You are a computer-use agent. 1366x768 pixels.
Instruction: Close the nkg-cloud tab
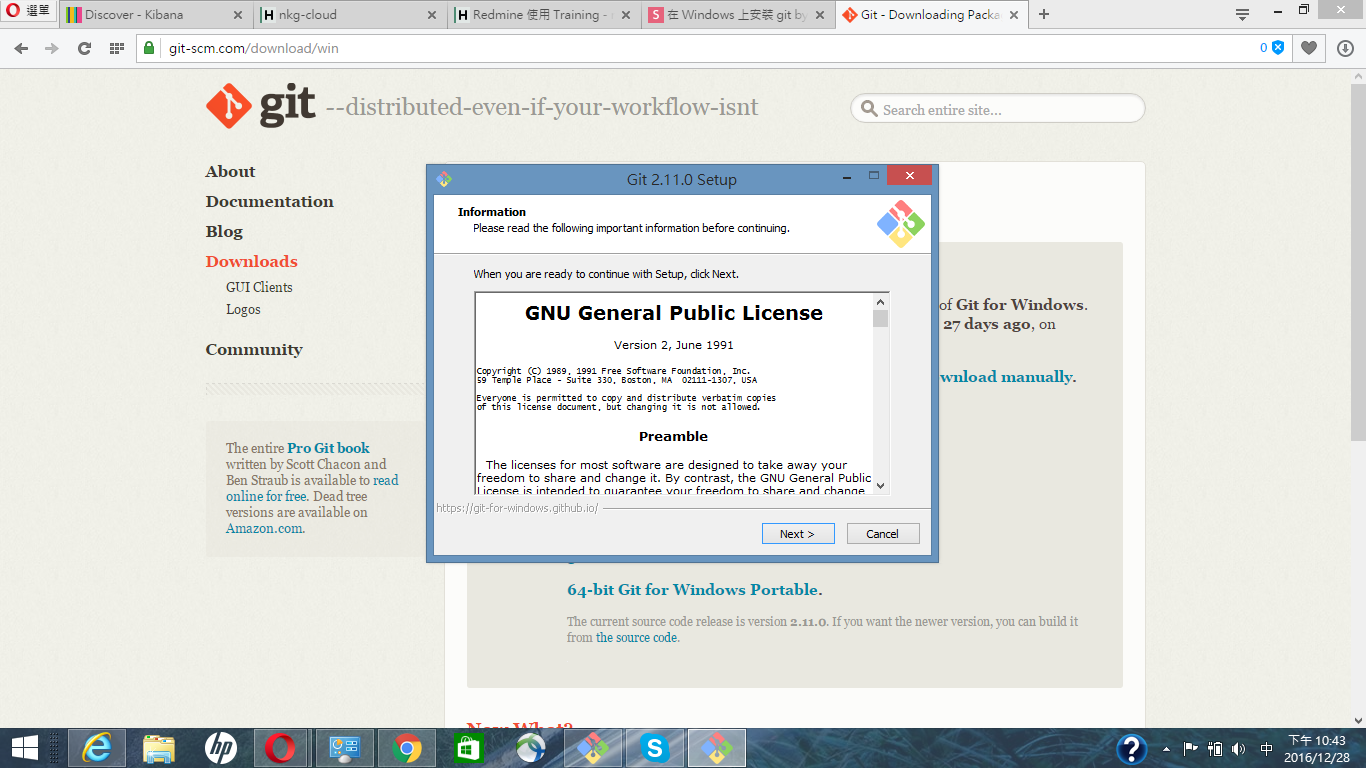(x=432, y=15)
